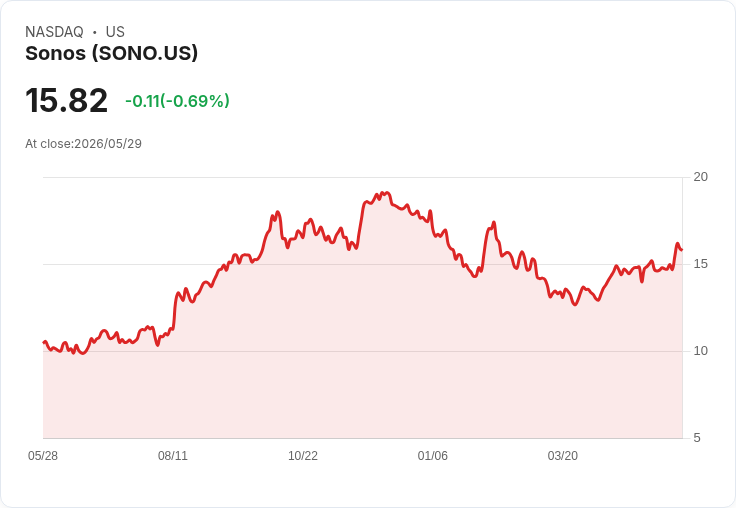Image resolution: width=736 pixels, height=508 pixels.
Task: Click the 10 price axis label
Action: (701, 351)
